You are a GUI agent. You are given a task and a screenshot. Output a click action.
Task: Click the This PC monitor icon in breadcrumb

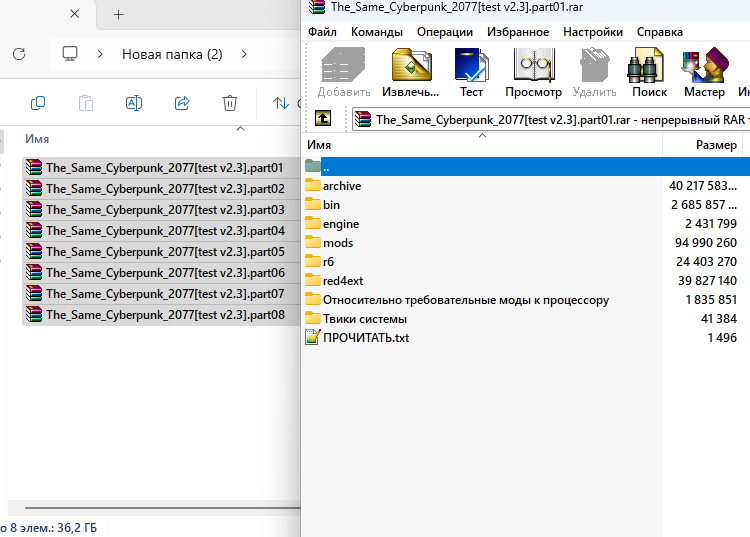[x=70, y=54]
